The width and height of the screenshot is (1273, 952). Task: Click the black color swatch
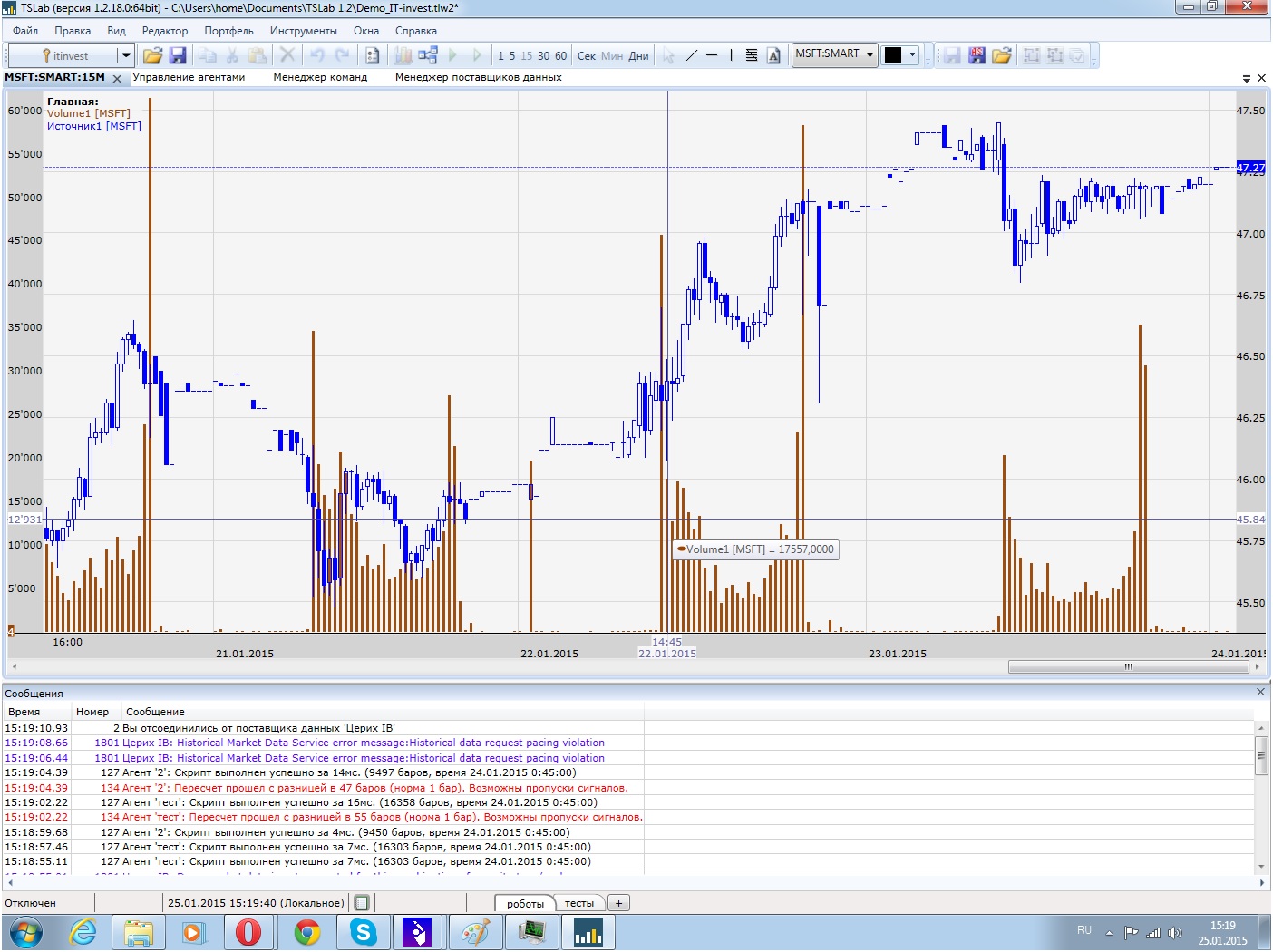(x=893, y=55)
